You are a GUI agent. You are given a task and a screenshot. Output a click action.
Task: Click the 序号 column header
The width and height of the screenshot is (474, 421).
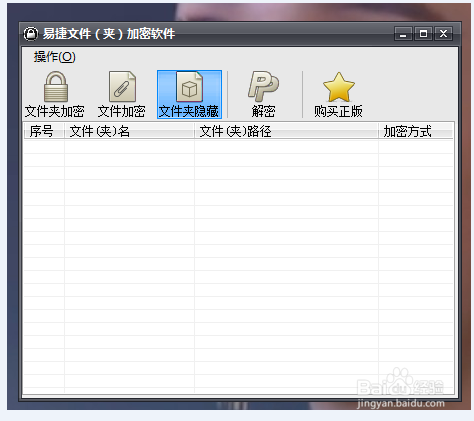44,131
